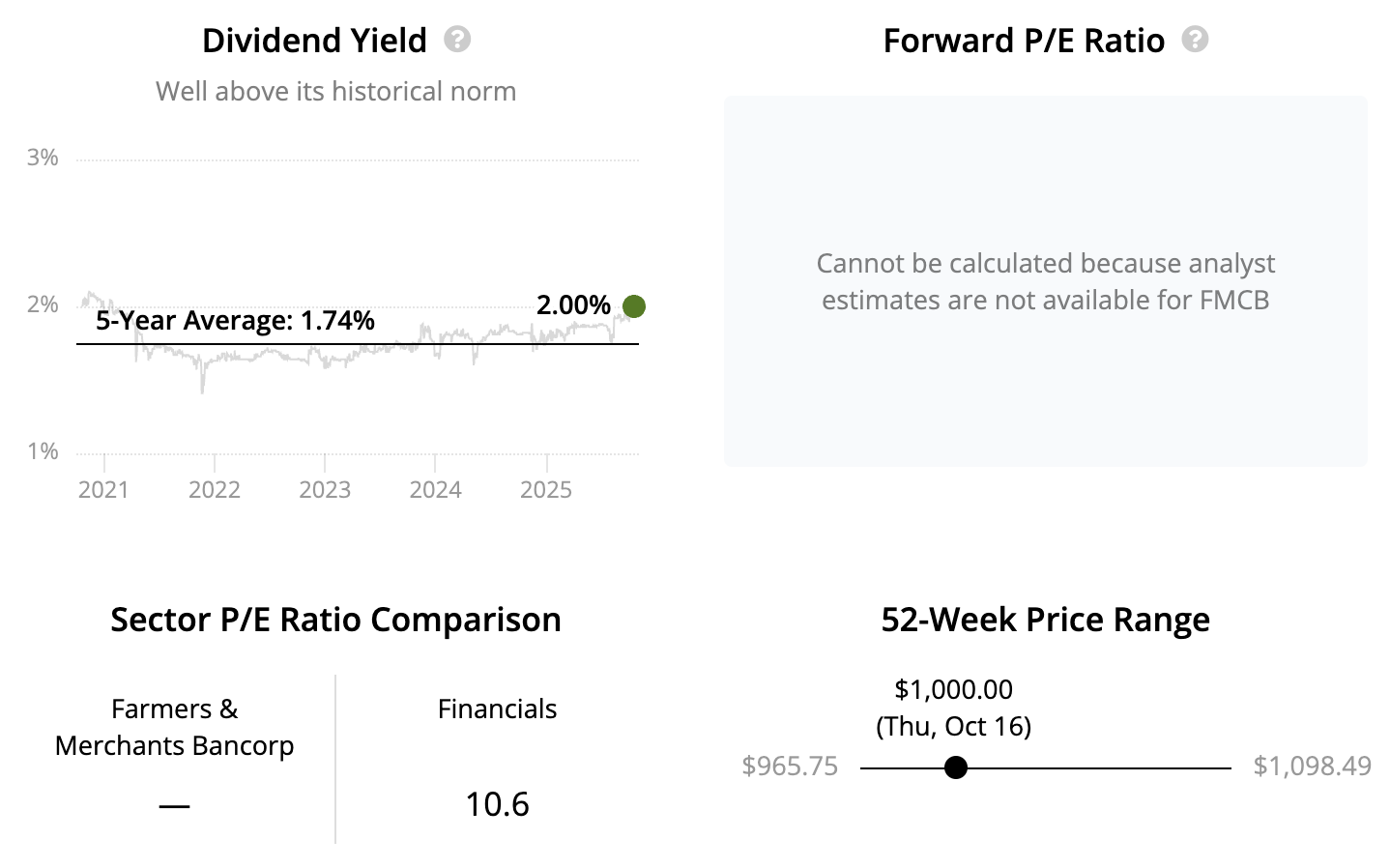1390x868 pixels.
Task: Select the 2025 tick on the chart axis
Action: click(x=546, y=489)
